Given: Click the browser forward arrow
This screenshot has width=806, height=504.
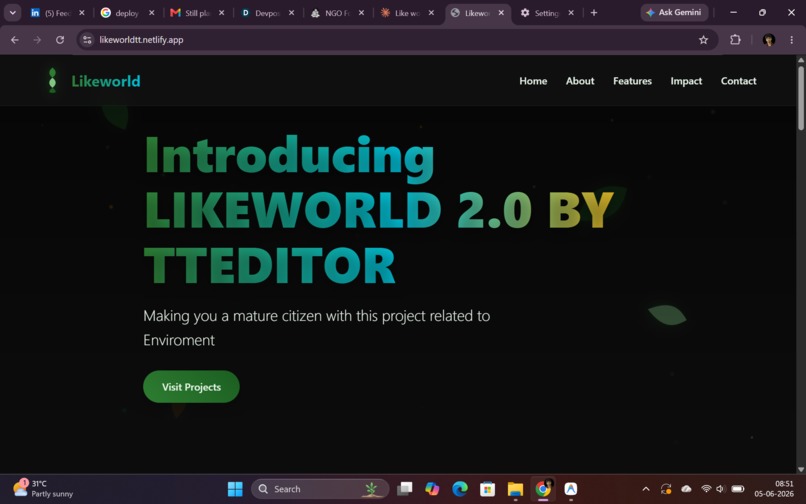Looking at the screenshot, I should [x=37, y=40].
